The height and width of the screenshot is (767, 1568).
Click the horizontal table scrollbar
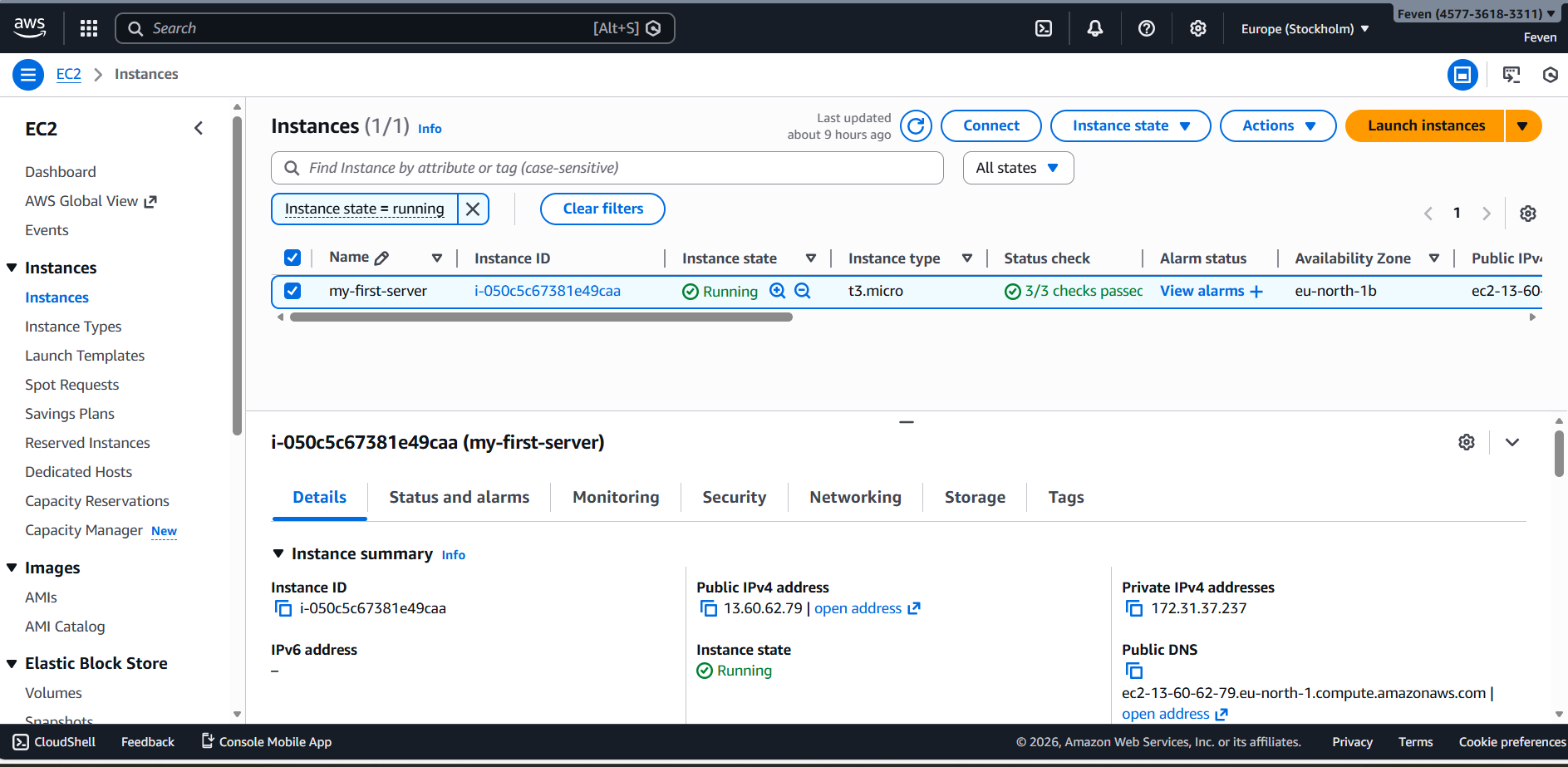(540, 317)
